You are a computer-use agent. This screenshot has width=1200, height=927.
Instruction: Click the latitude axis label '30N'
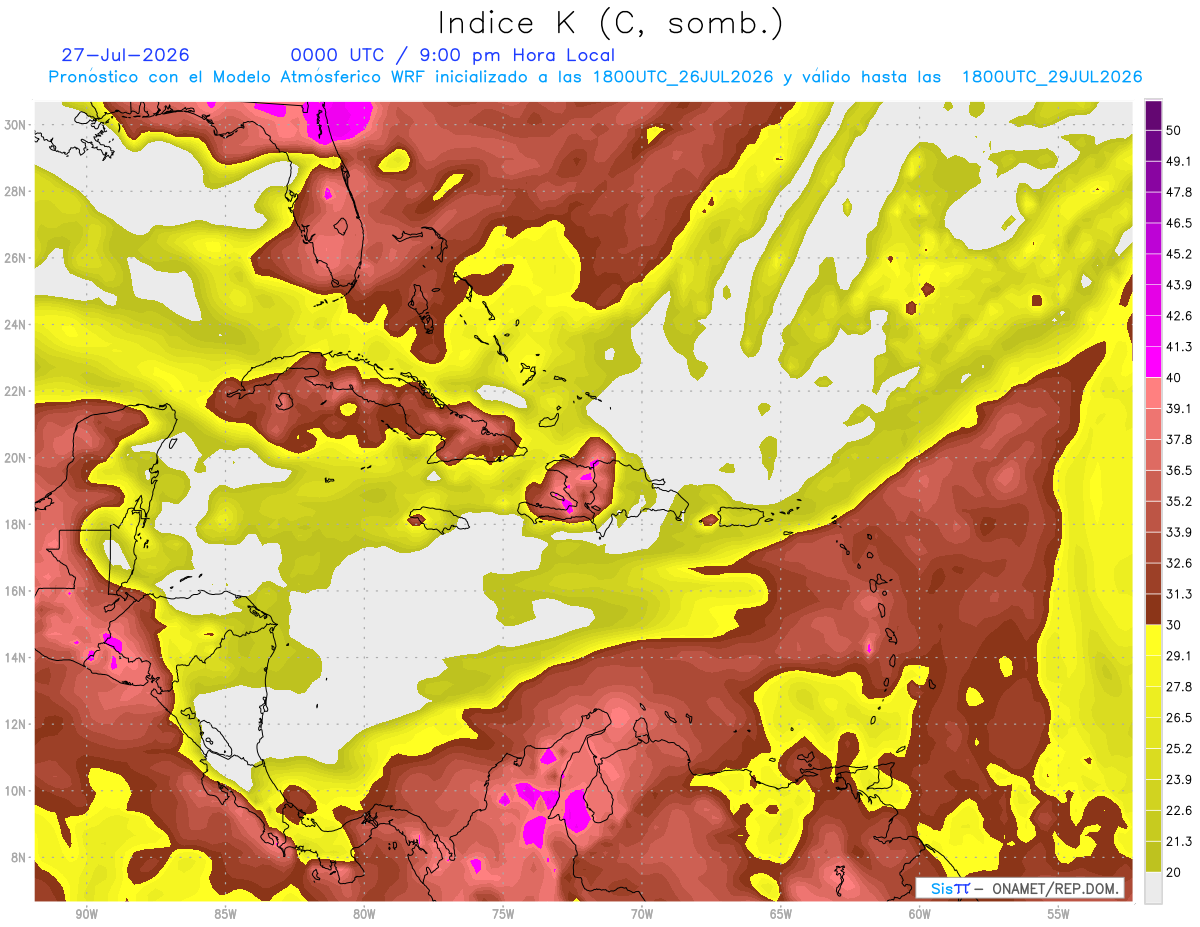15,125
